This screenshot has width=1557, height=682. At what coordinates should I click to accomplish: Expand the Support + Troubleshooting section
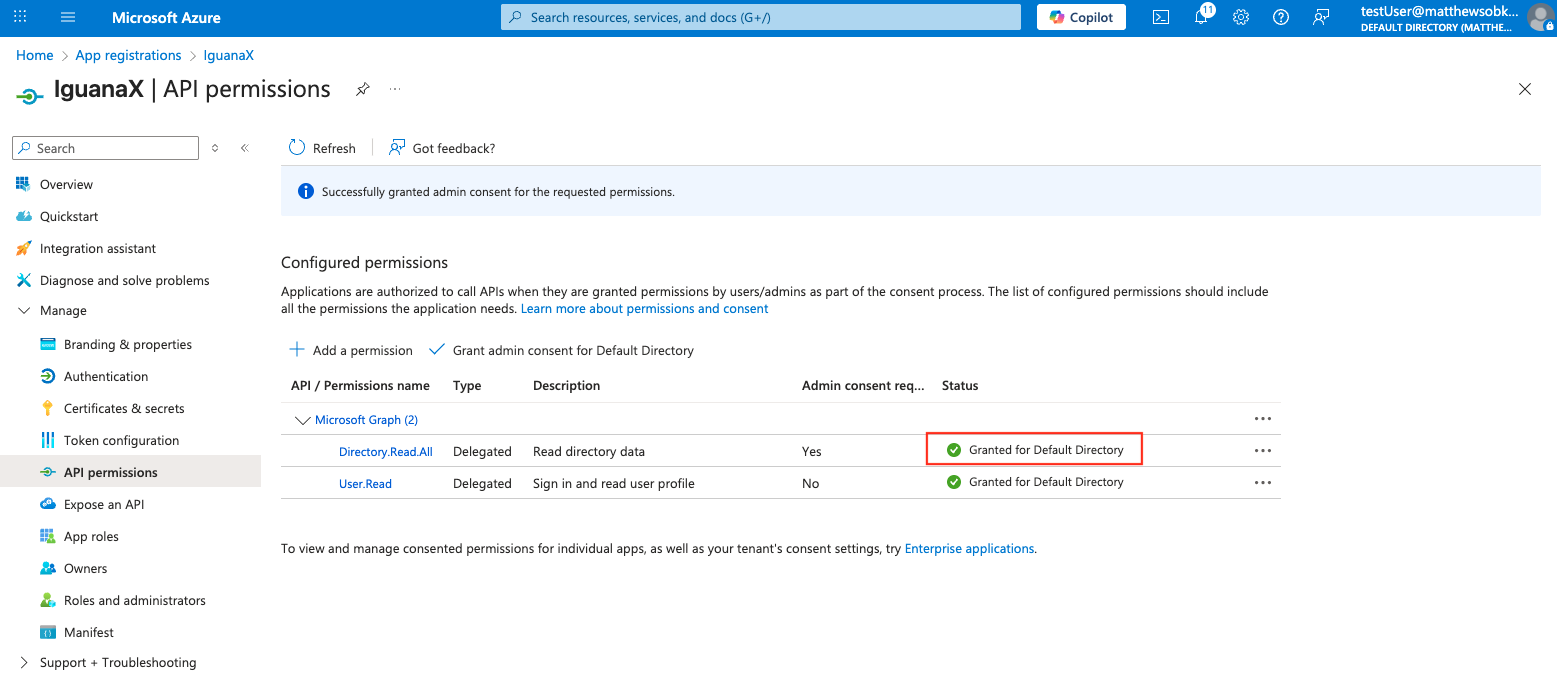click(x=24, y=662)
